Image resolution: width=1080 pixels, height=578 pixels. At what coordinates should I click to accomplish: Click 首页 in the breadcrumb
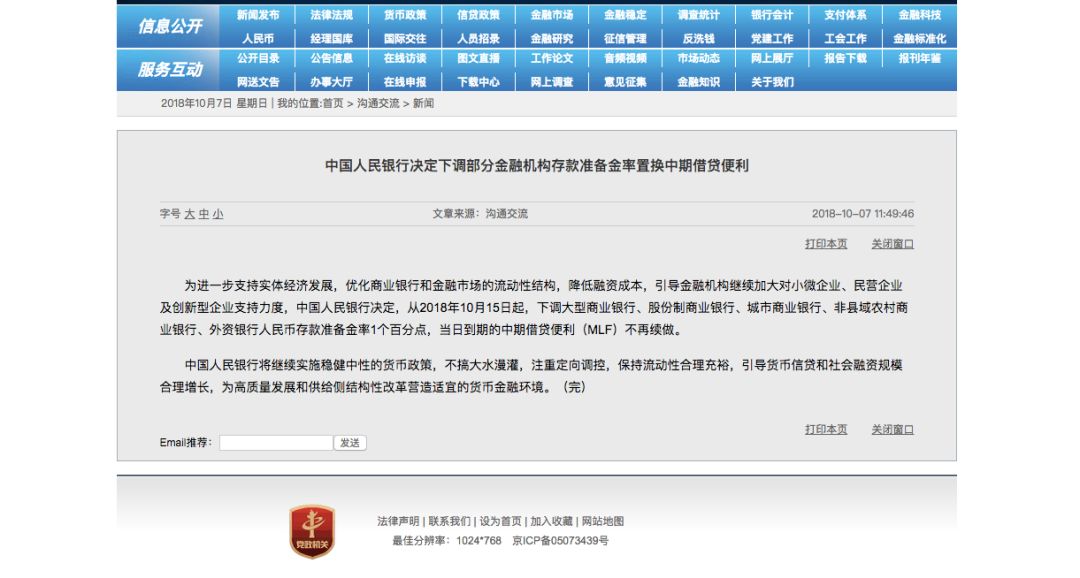pyautogui.click(x=333, y=103)
